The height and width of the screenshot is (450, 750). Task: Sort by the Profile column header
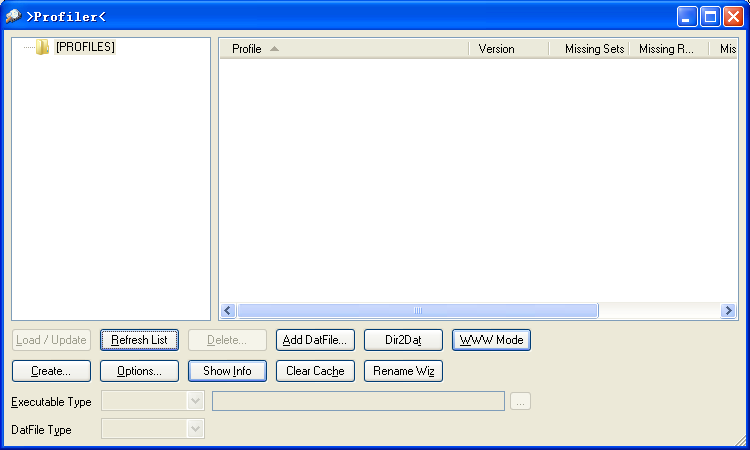(344, 49)
